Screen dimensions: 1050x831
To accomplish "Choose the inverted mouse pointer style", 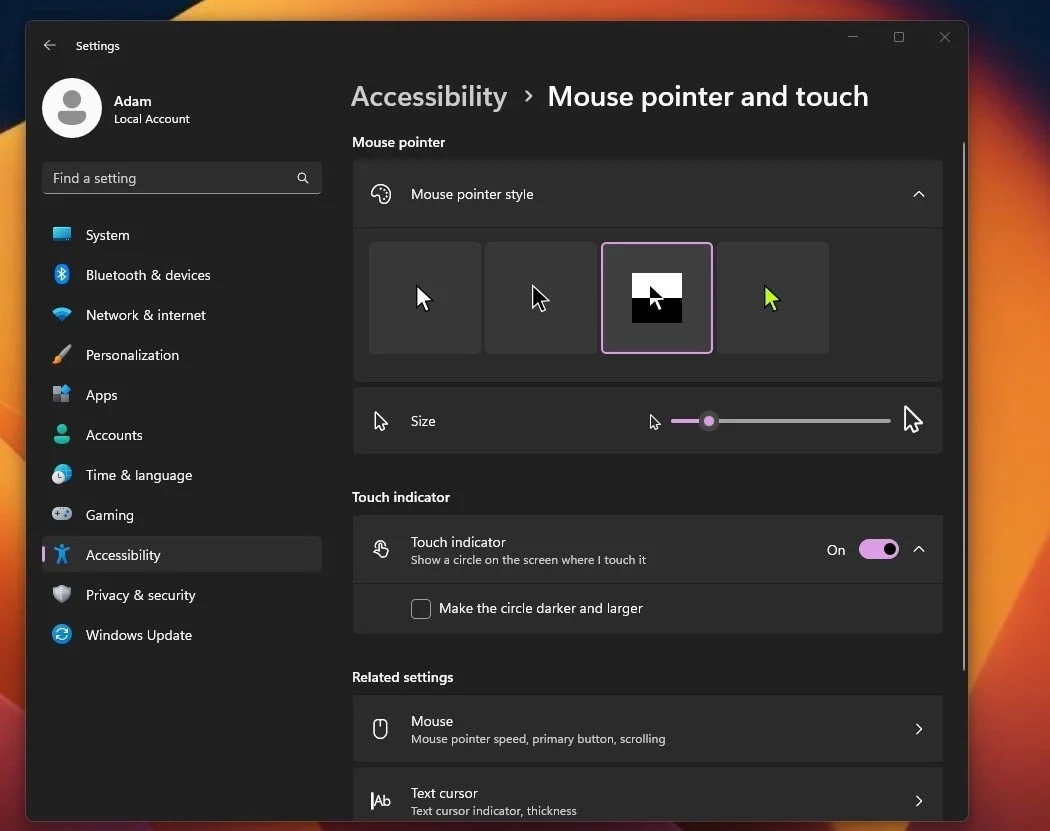I will click(x=657, y=298).
